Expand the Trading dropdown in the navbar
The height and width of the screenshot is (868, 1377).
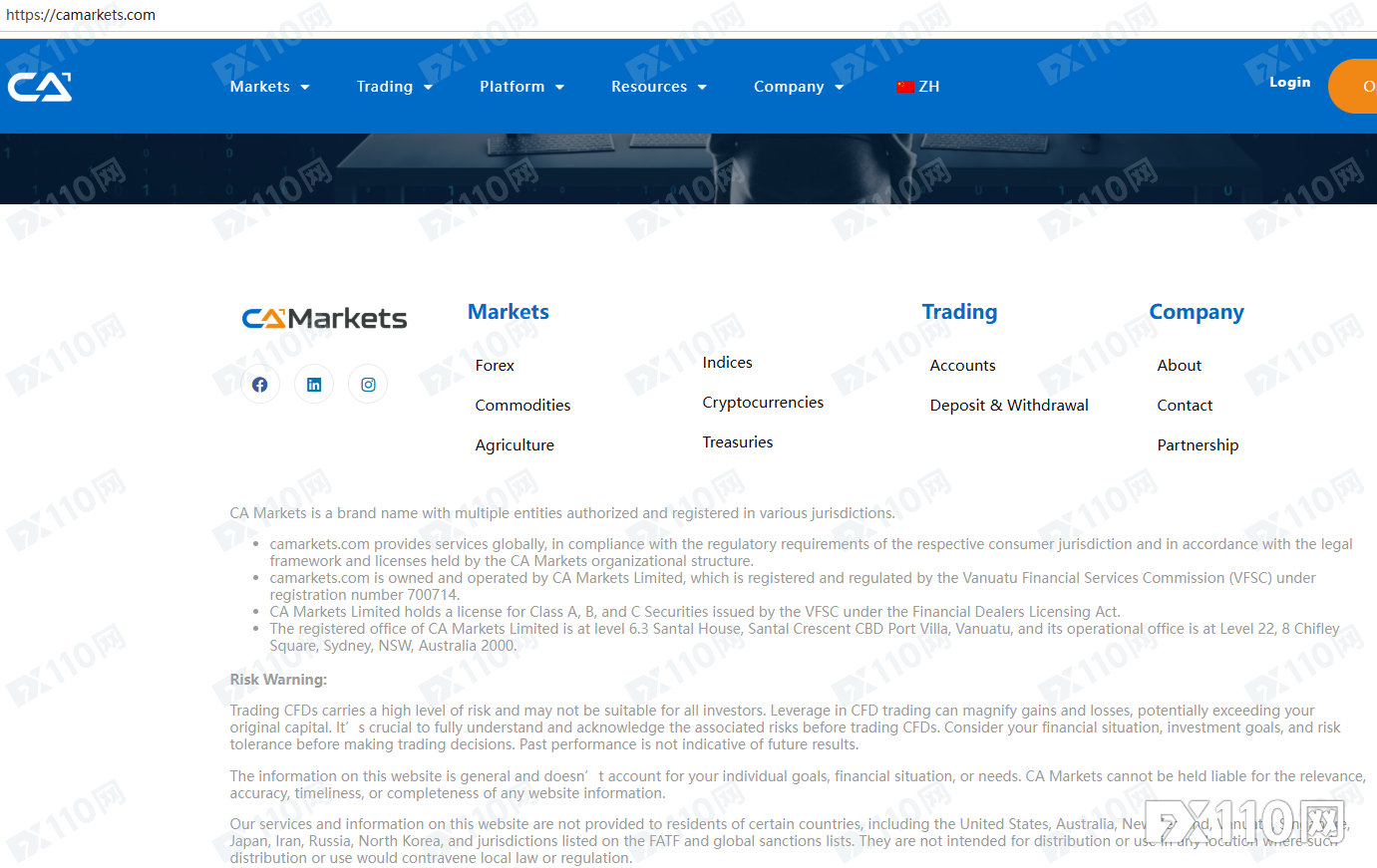[x=395, y=87]
